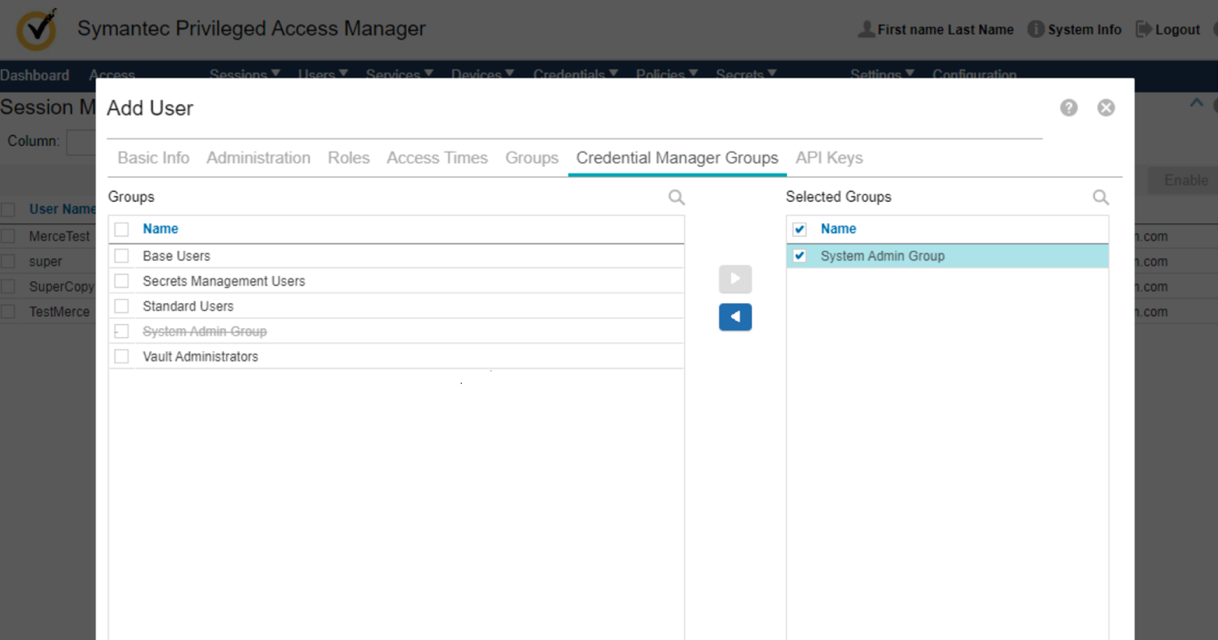Tick the Vault Administrators checkbox
The image size is (1218, 640).
pyautogui.click(x=122, y=357)
